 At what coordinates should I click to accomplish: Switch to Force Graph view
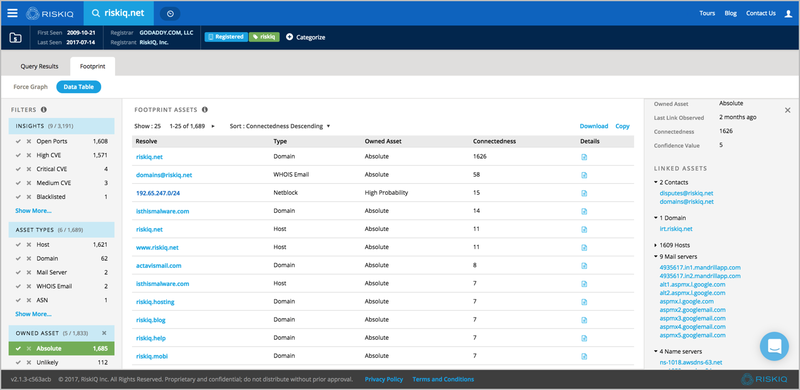pos(31,87)
